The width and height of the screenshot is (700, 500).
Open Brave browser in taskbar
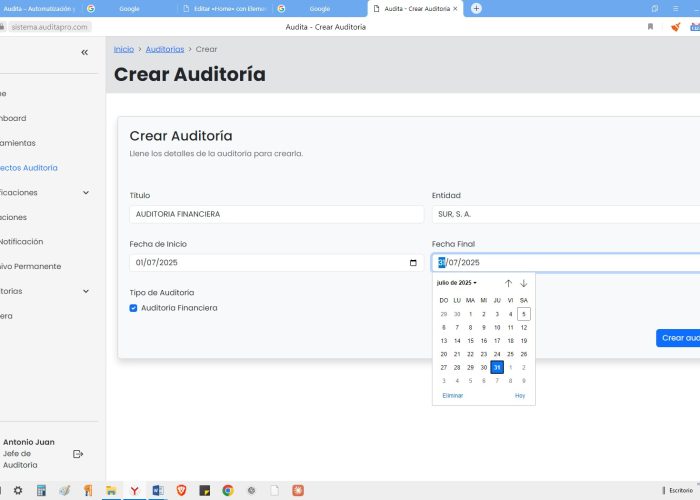click(x=181, y=491)
